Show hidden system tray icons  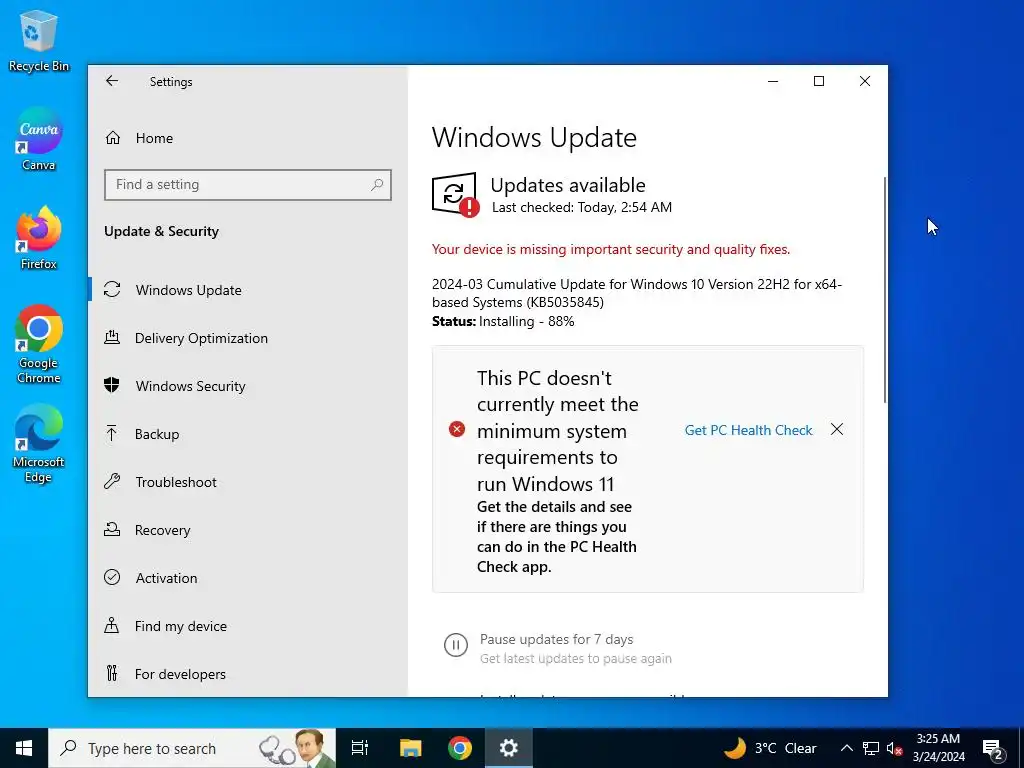coord(846,748)
